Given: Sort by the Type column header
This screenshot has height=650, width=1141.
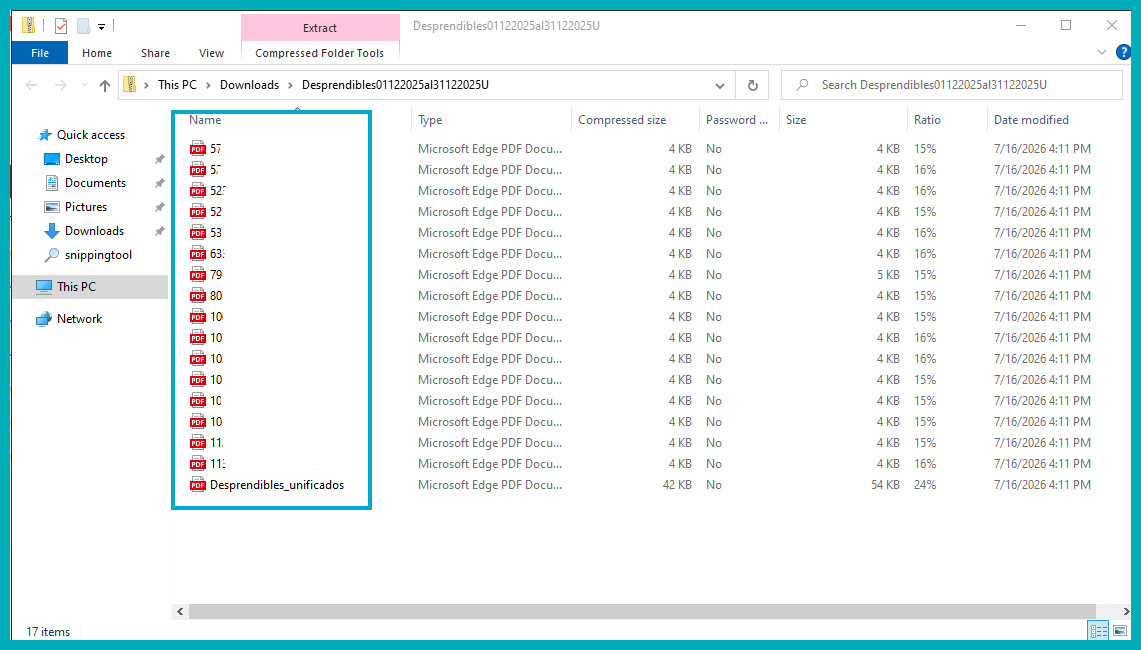Looking at the screenshot, I should pyautogui.click(x=430, y=120).
